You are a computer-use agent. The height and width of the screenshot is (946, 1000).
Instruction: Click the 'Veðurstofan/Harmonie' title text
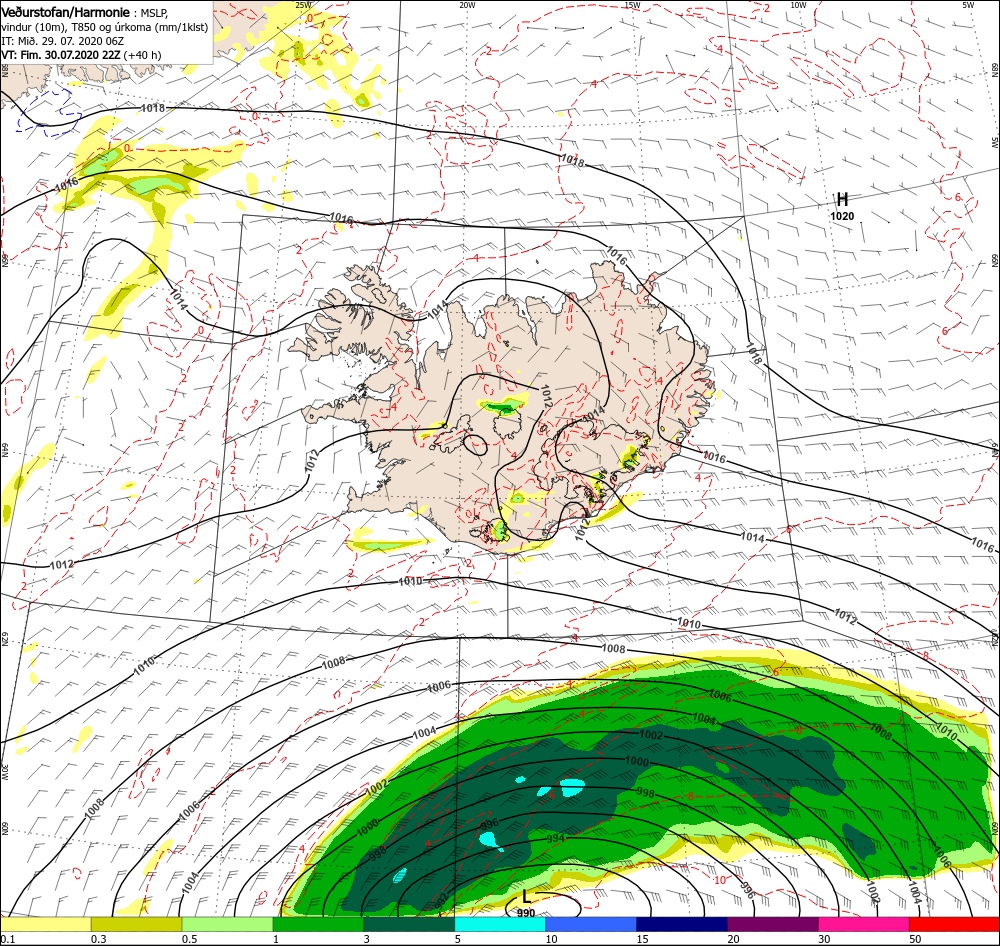[65, 13]
